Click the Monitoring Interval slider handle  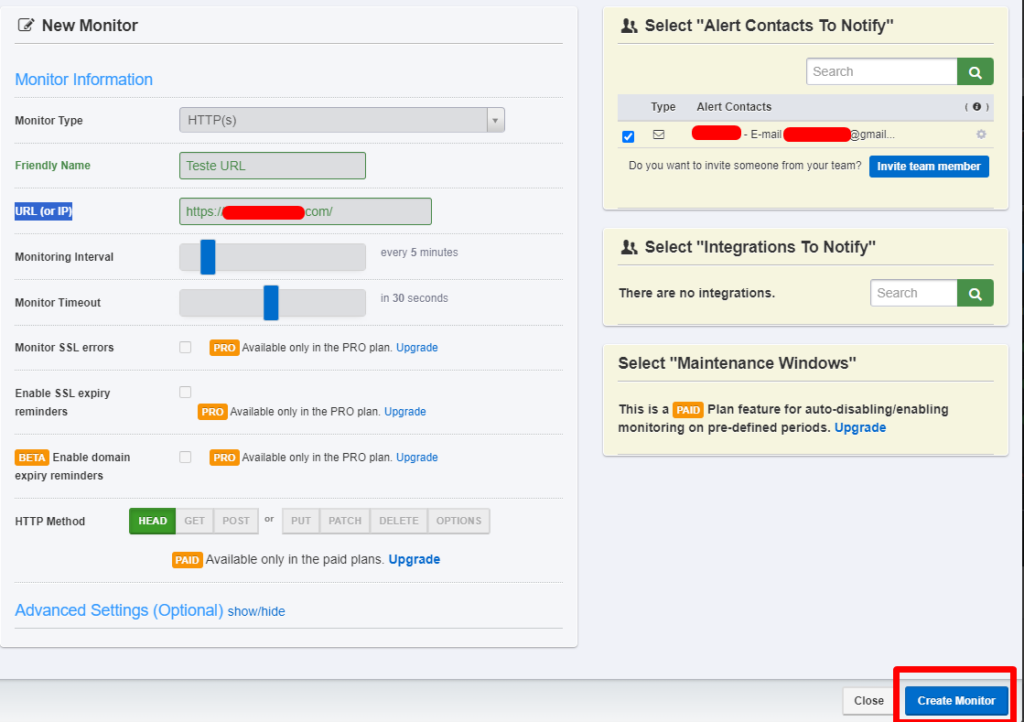click(208, 257)
